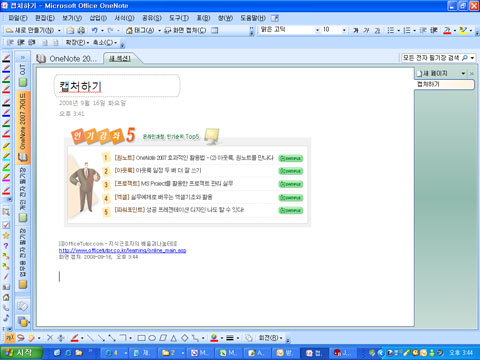Click the 축소(C) button
Viewport: 480px width, 360px height.
click(105, 43)
